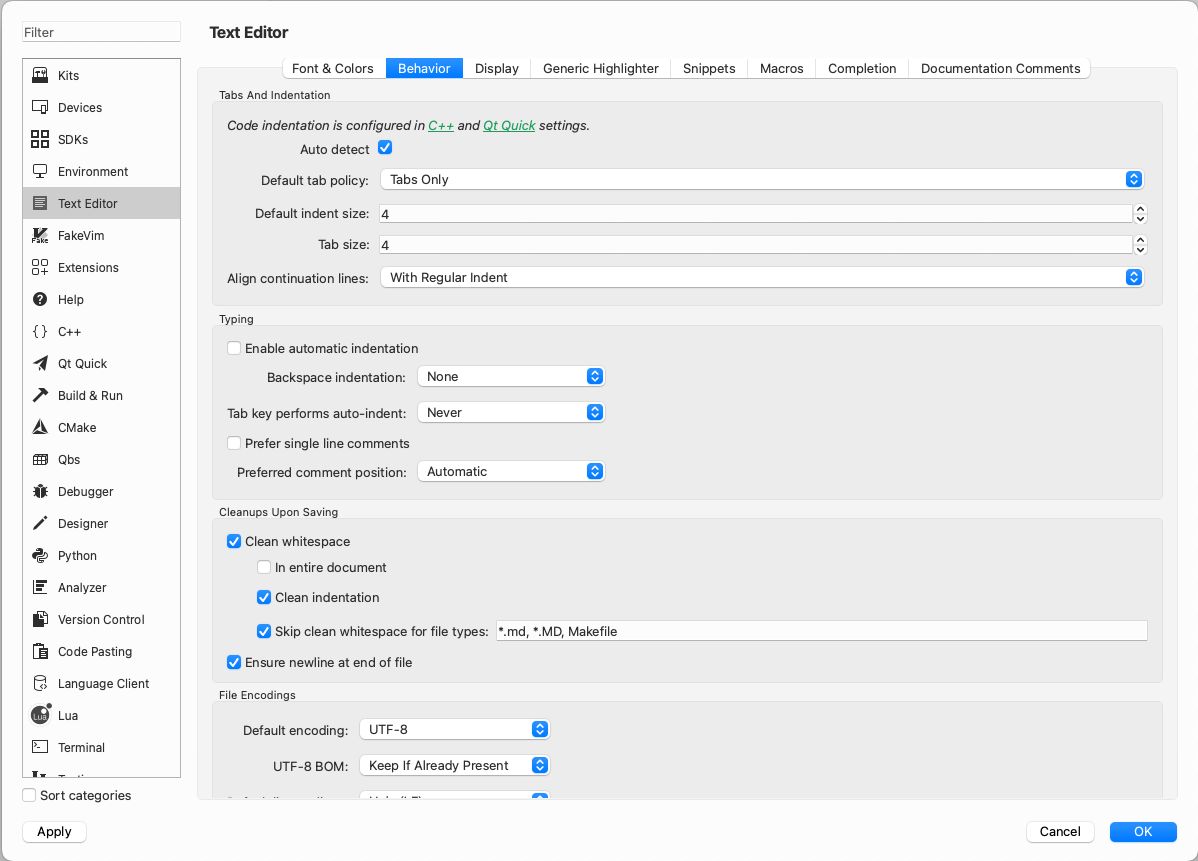
Task: Toggle Clean indentation checkbox
Action: point(264,597)
